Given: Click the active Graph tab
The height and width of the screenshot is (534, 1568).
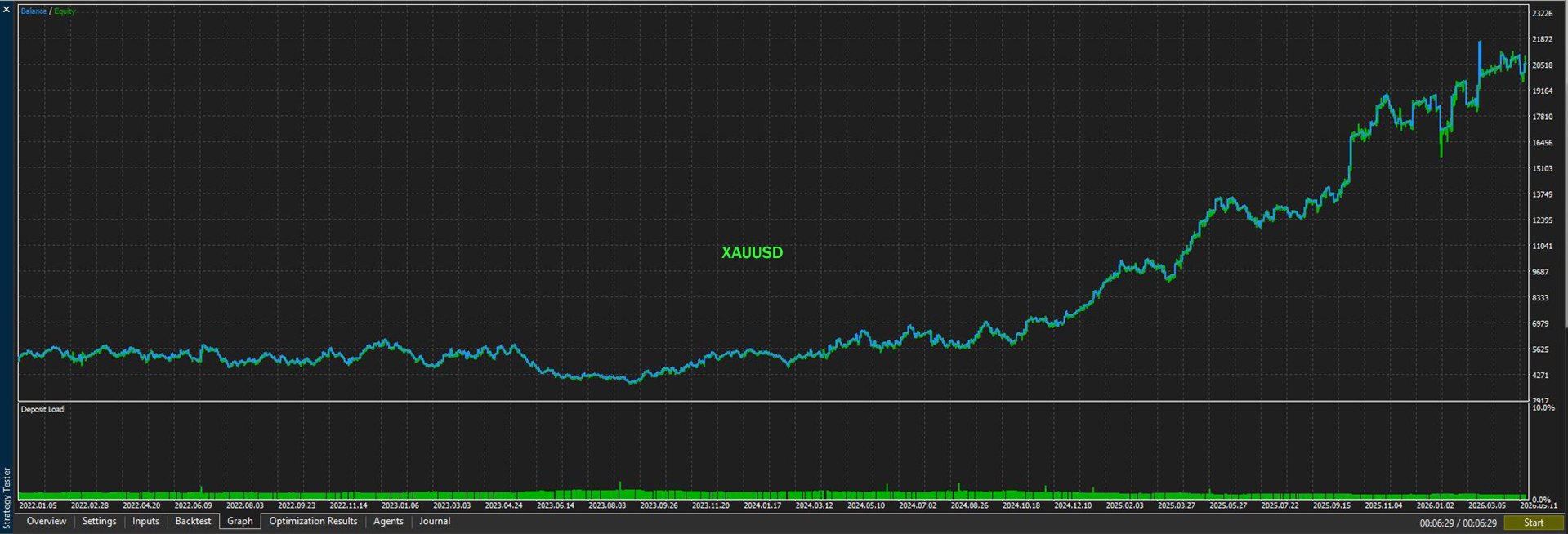Looking at the screenshot, I should click(240, 522).
